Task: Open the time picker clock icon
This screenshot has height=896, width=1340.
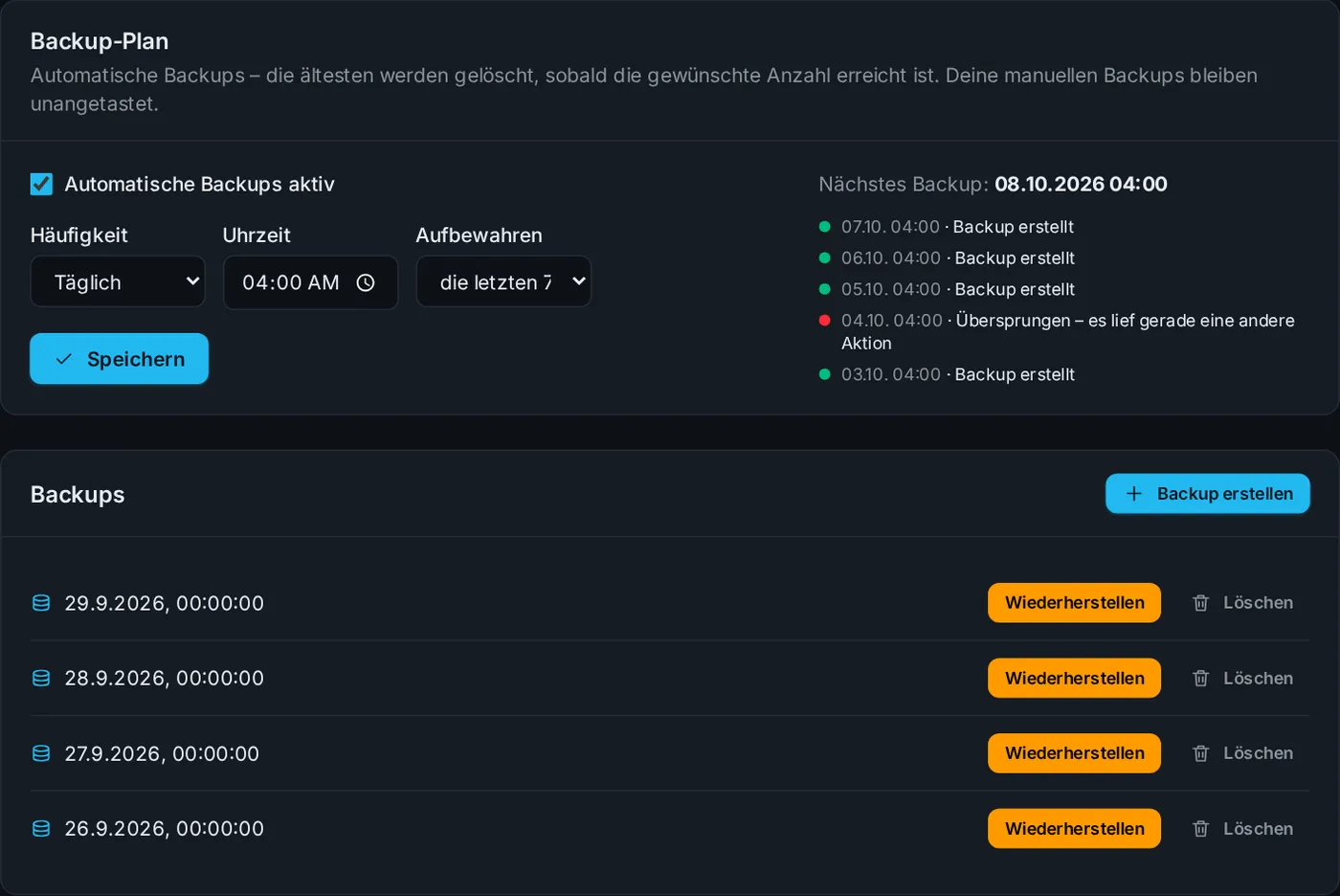Action: [x=366, y=282]
